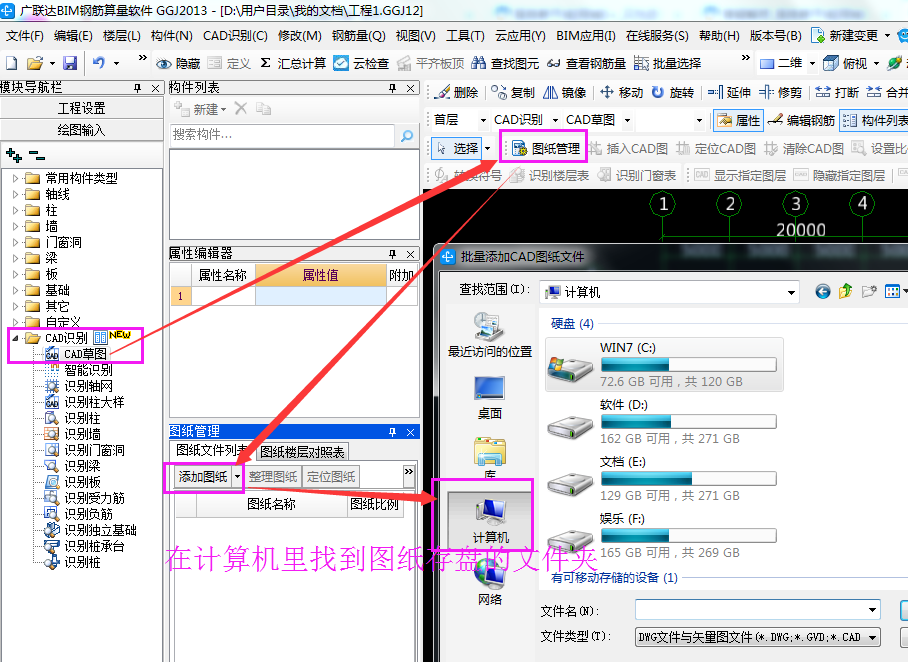The image size is (908, 662).
Task: Toggle the 构件列表 panel button
Action: pyautogui.click(x=874, y=120)
